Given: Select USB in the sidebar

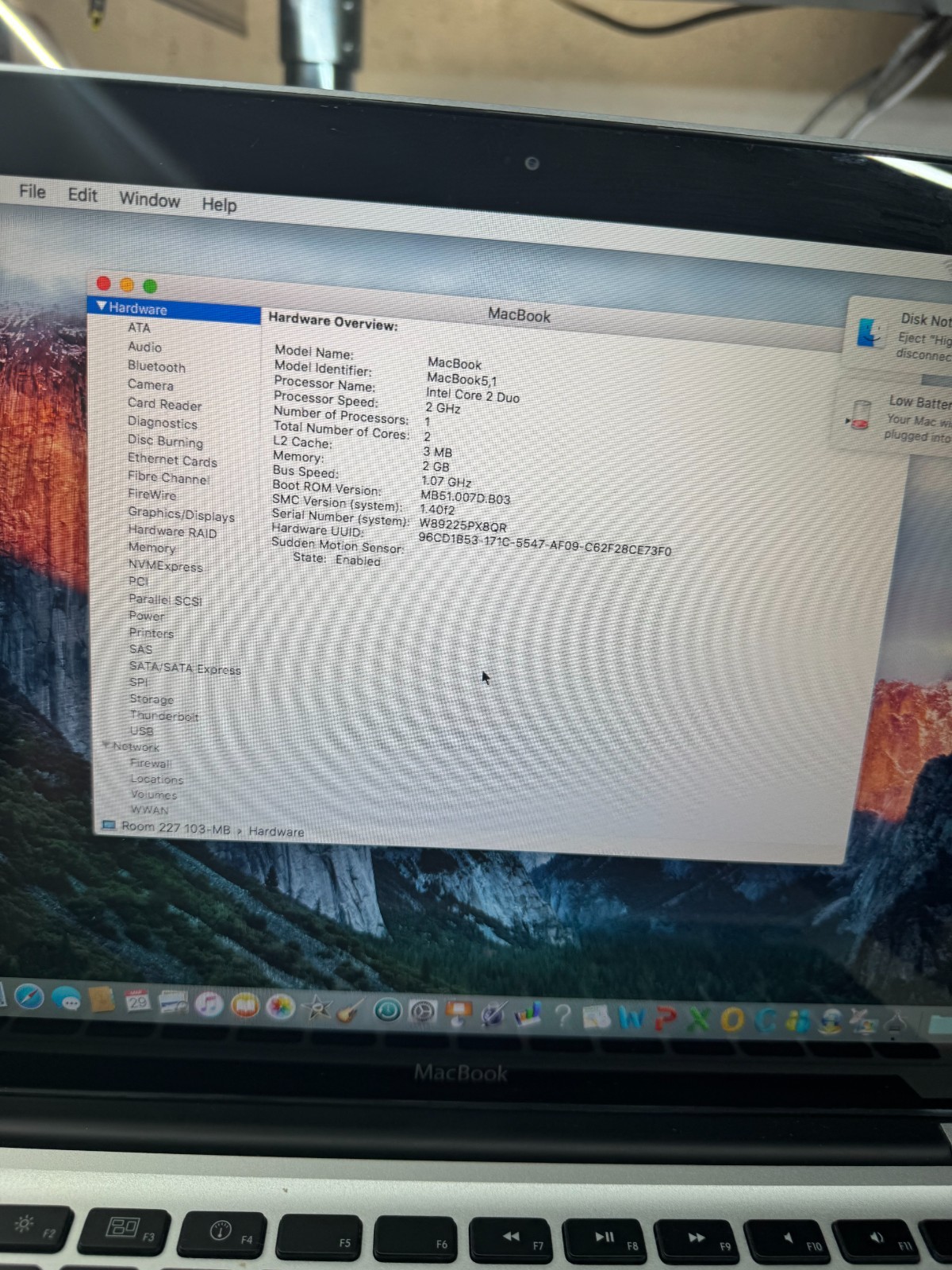Looking at the screenshot, I should click(x=141, y=731).
